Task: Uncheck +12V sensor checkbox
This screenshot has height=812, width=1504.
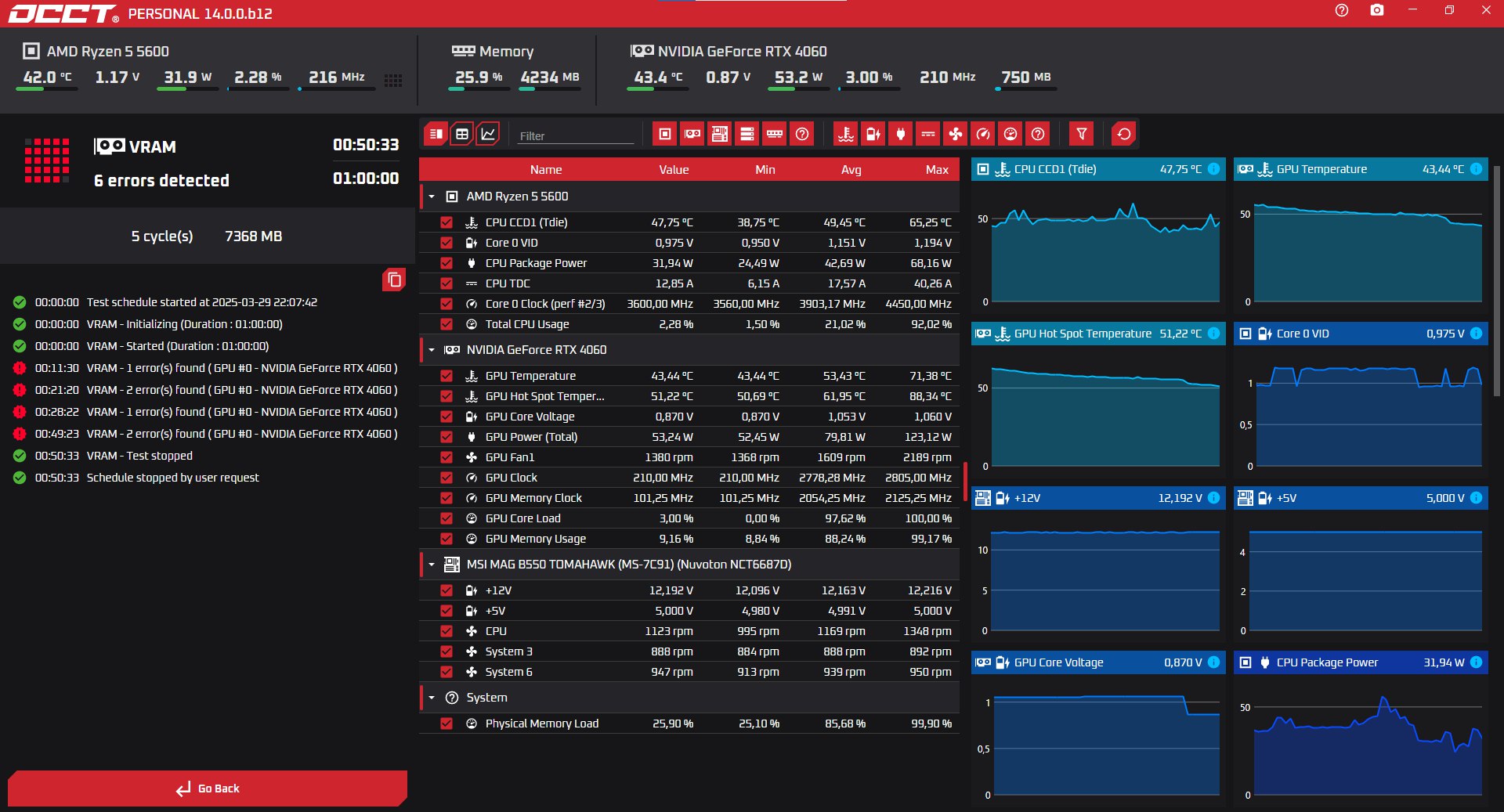Action: [446, 590]
